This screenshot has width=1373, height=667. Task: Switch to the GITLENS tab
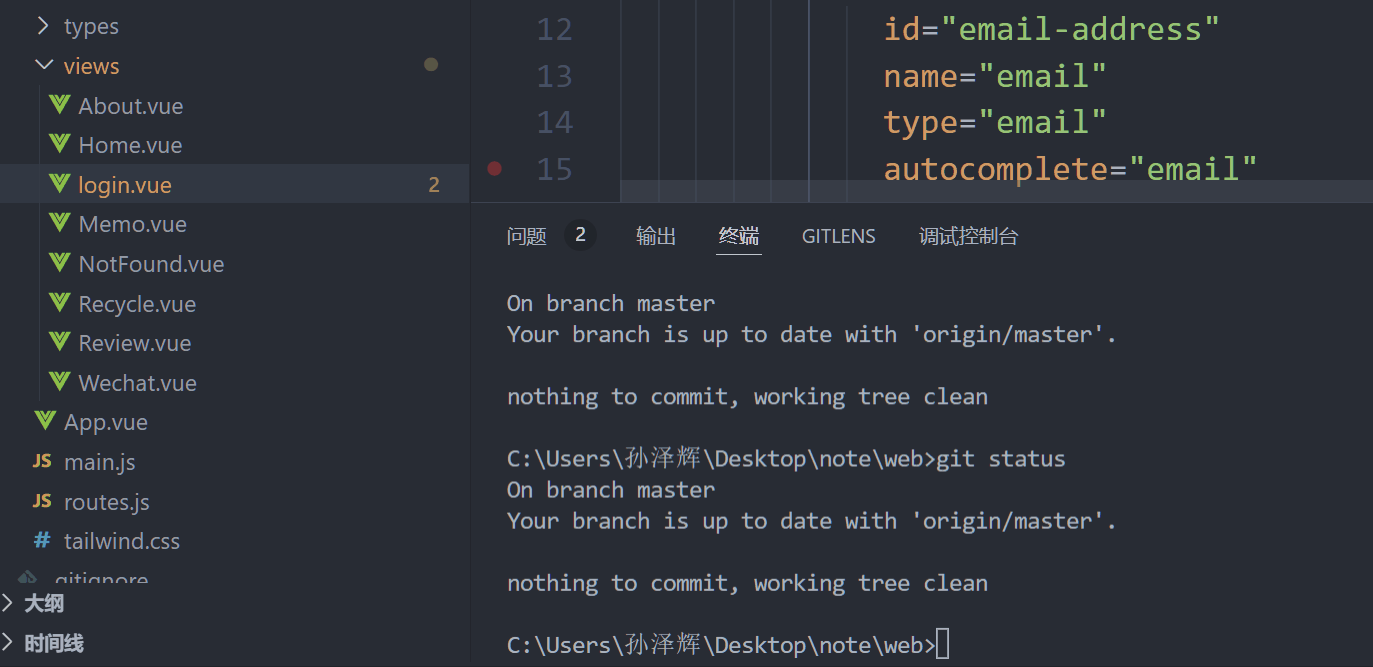tap(838, 236)
